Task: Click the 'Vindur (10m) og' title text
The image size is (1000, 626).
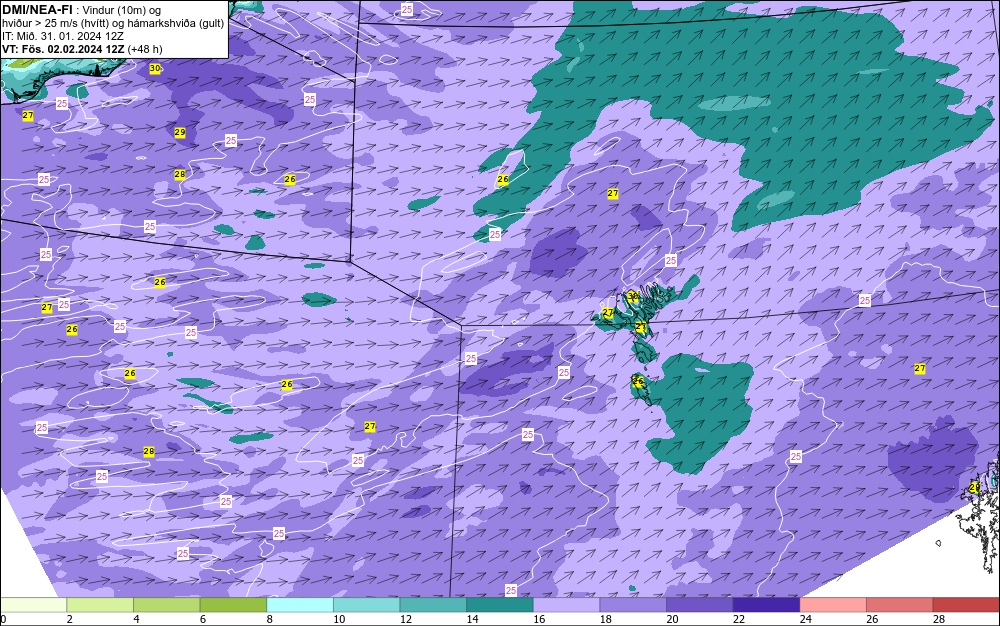Action: [121, 10]
